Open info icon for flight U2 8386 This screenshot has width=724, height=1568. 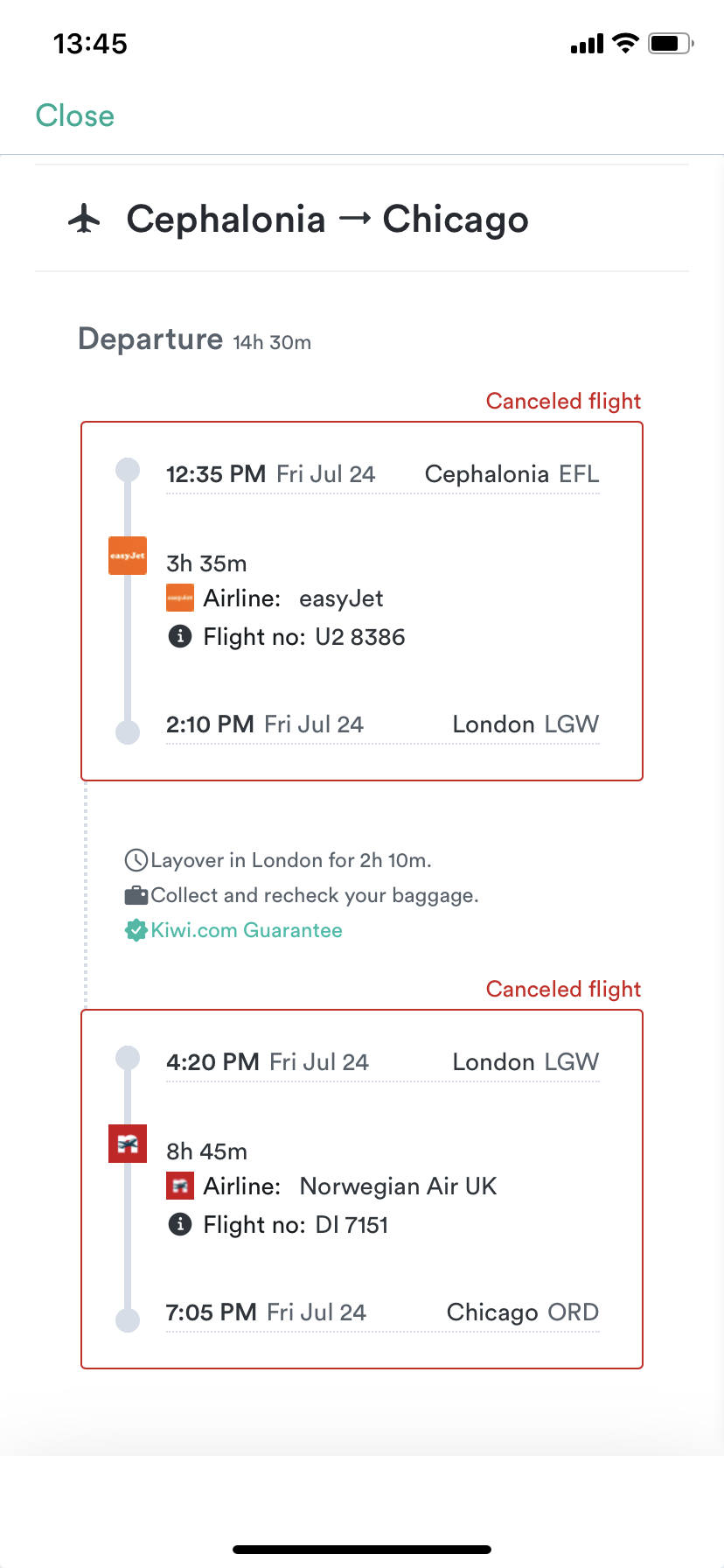pyautogui.click(x=180, y=636)
